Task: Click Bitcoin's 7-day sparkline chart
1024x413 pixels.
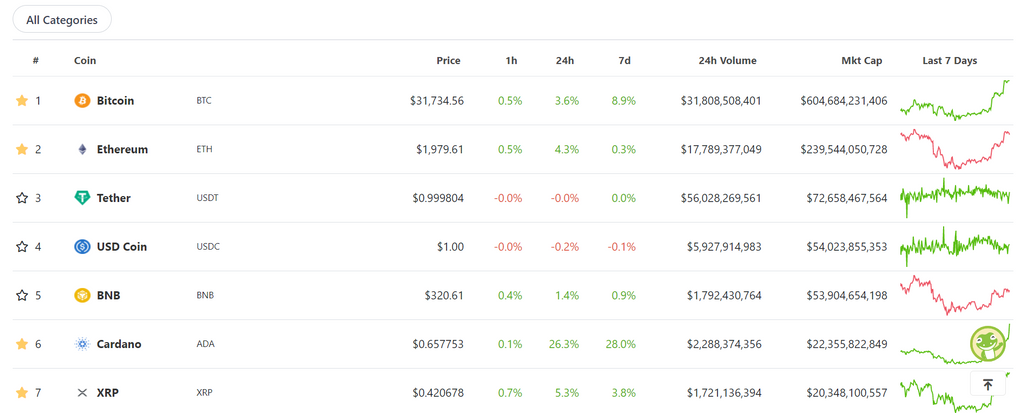Action: [955, 100]
